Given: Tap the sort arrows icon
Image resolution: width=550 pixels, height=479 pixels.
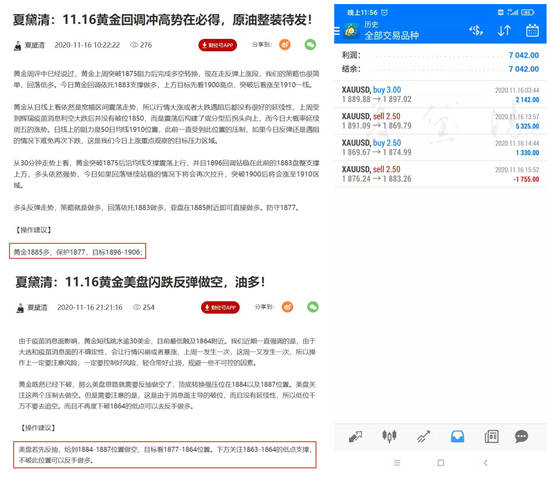Looking at the screenshot, I should click(x=504, y=31).
